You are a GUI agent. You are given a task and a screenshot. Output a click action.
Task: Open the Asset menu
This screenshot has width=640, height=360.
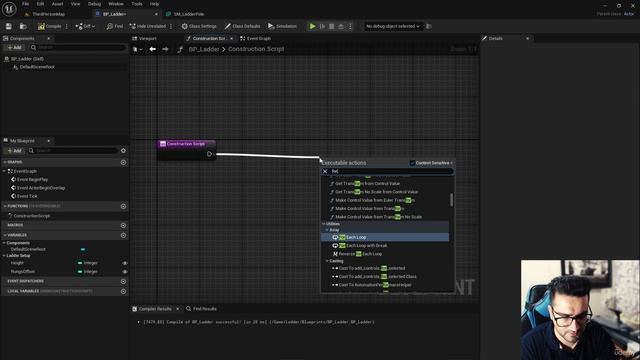[57, 4]
